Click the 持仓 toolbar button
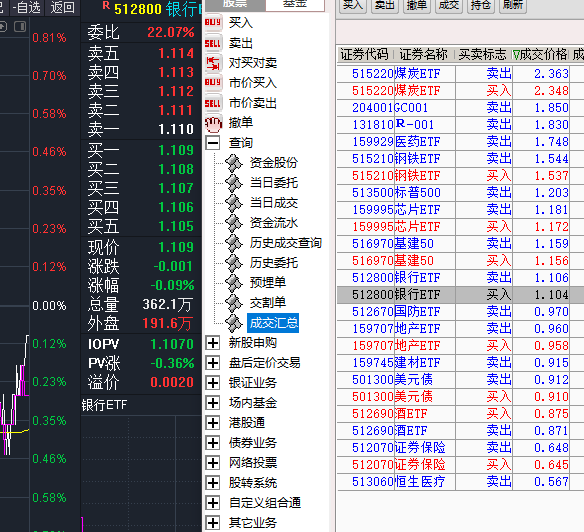This screenshot has width=584, height=532. 480,5
